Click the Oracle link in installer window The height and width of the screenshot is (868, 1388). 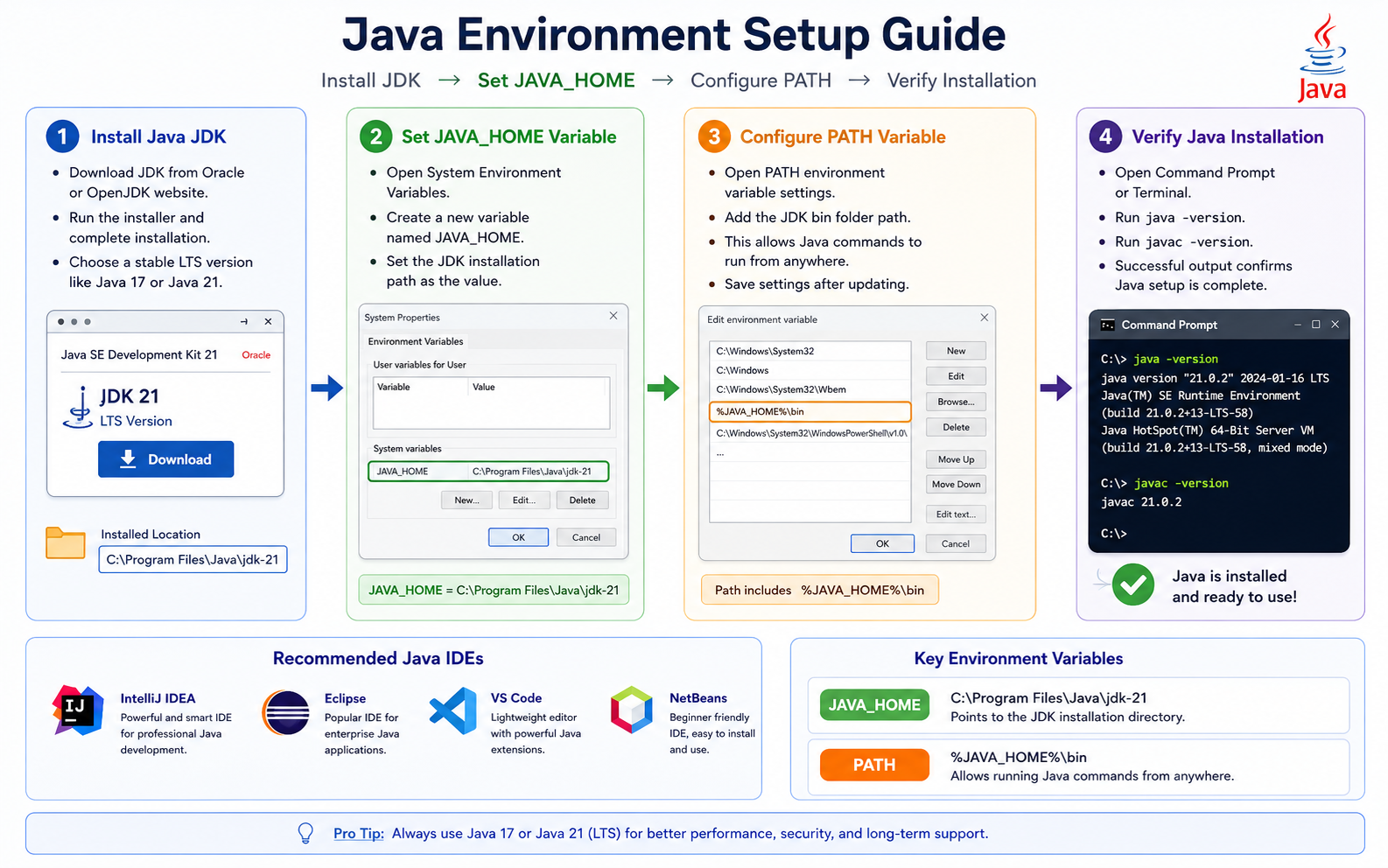(256, 355)
